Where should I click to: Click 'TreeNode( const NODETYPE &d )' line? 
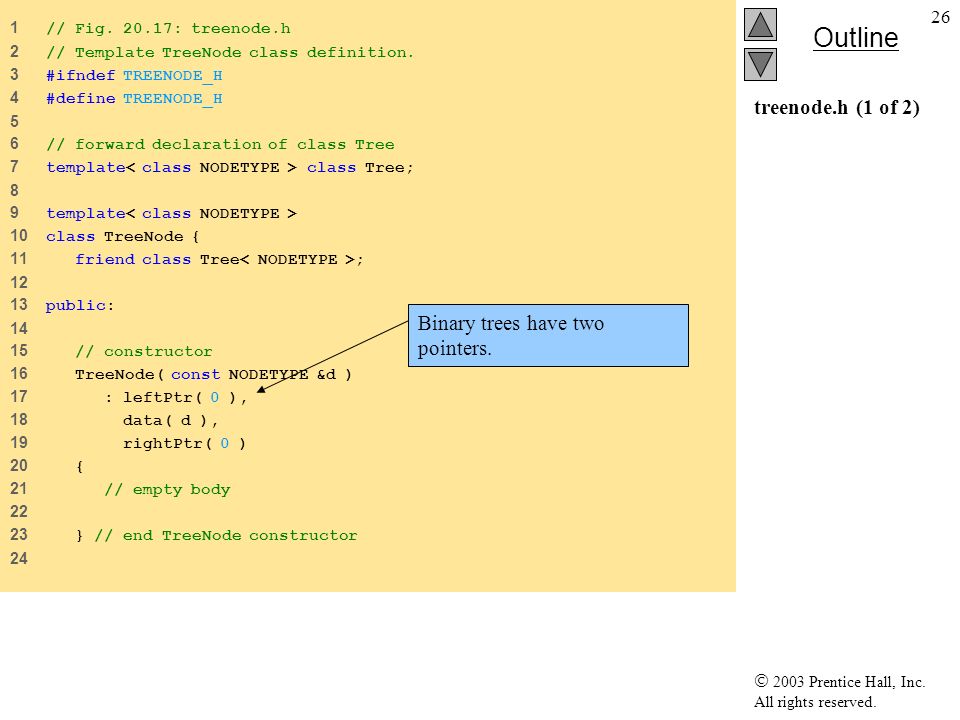tap(214, 375)
